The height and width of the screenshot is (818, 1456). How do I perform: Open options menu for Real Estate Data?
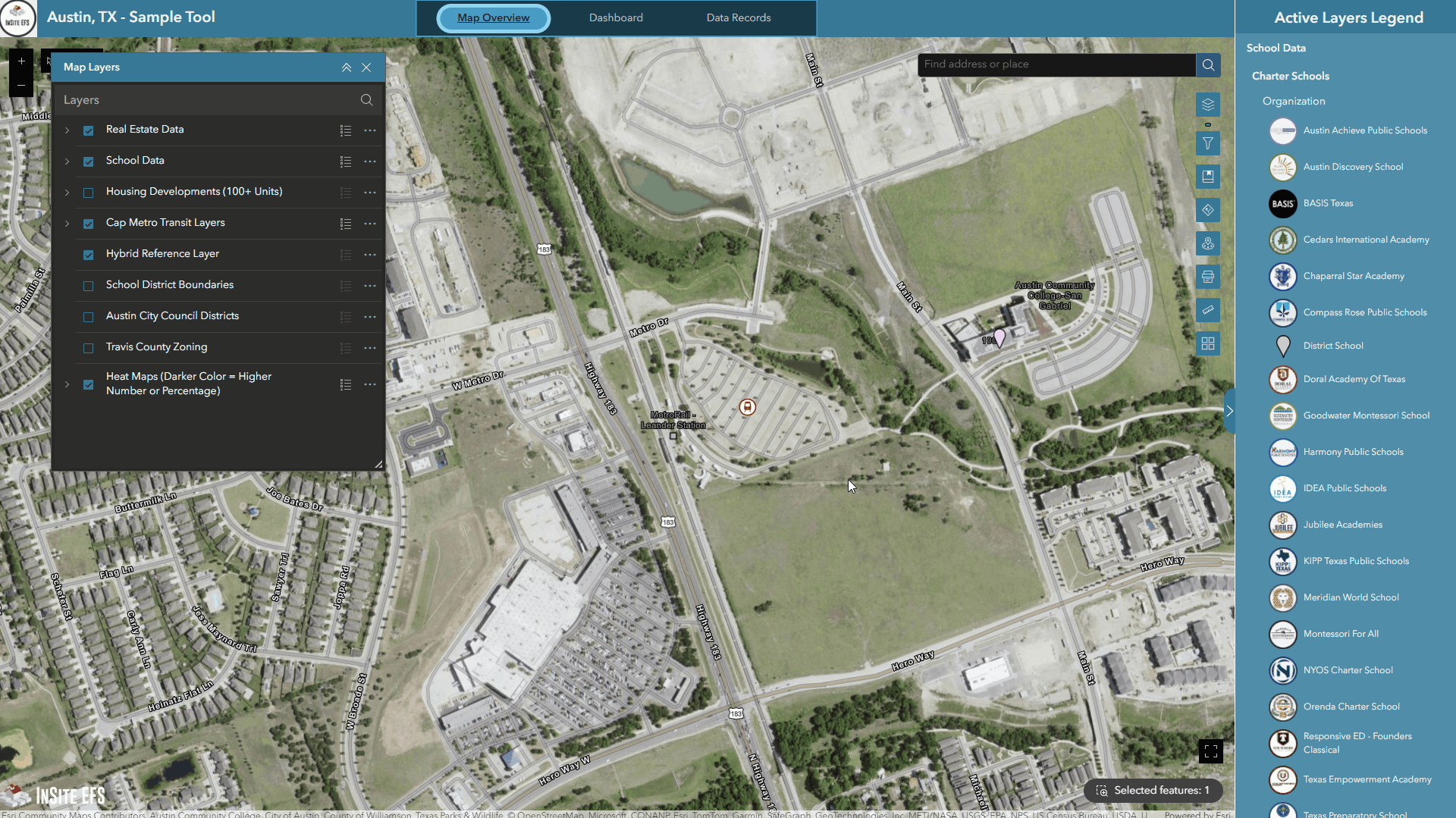370,130
